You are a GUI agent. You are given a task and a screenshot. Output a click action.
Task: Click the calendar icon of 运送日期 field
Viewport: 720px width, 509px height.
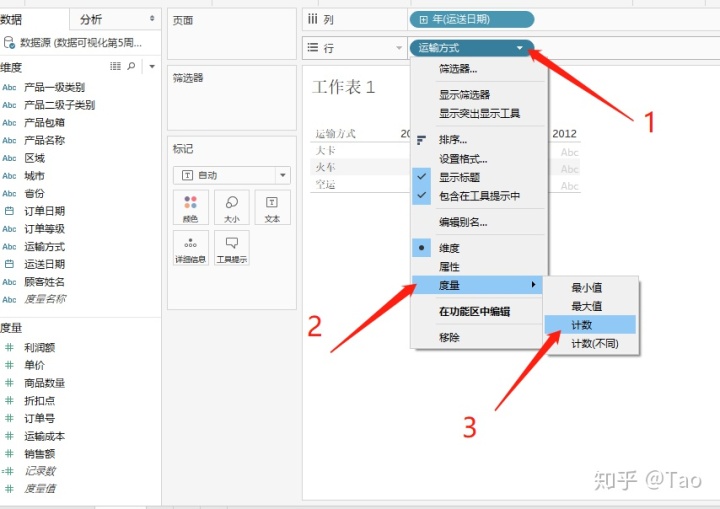click(9, 264)
